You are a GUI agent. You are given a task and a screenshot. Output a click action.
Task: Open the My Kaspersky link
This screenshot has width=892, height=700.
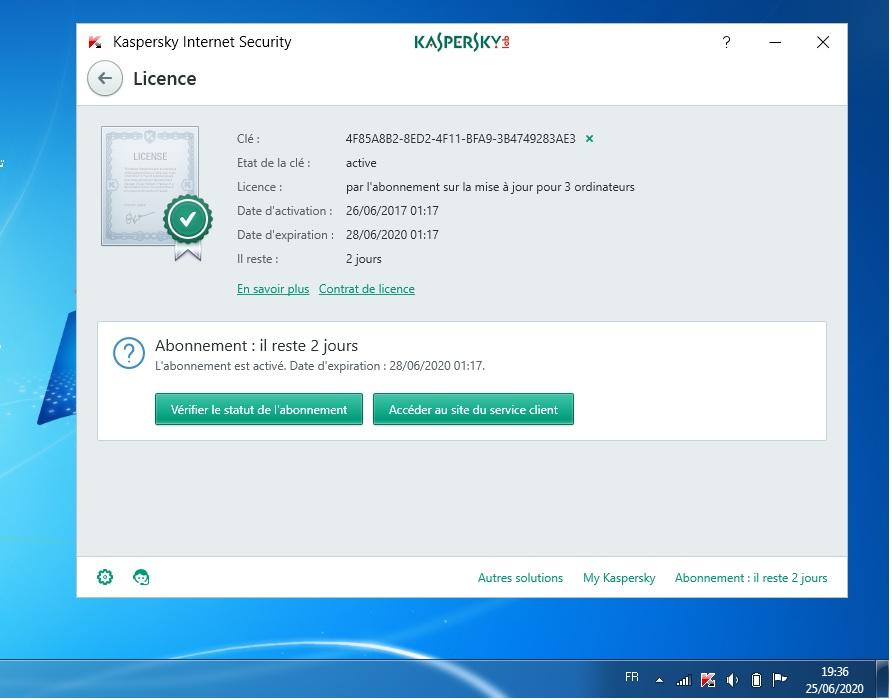[x=620, y=578]
